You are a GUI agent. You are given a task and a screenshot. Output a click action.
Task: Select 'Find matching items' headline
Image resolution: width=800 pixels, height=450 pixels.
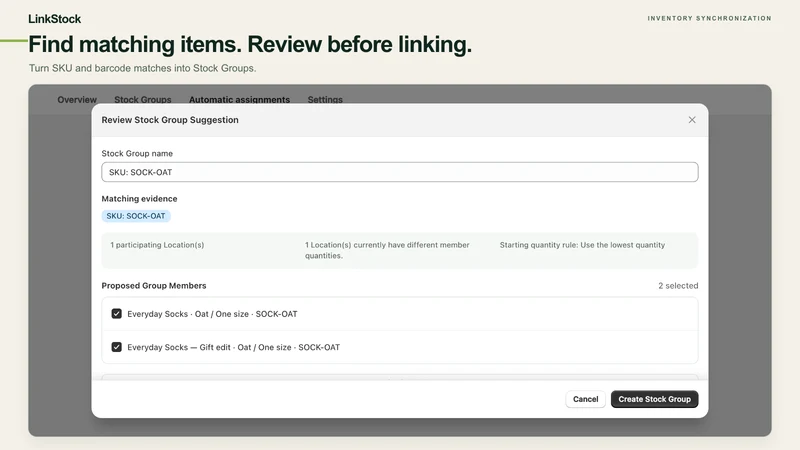pos(250,44)
